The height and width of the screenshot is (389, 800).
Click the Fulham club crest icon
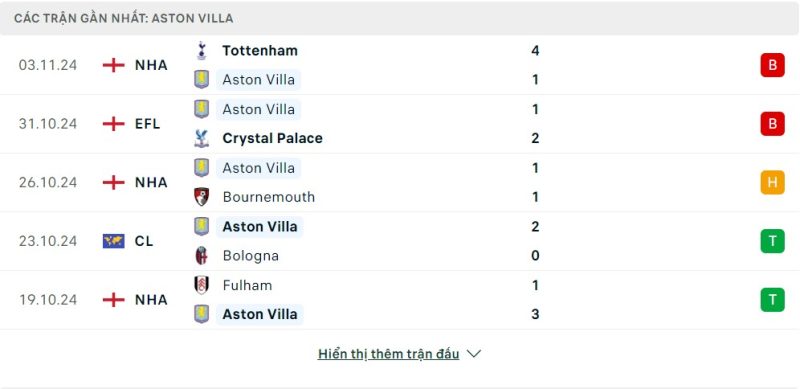pyautogui.click(x=201, y=285)
